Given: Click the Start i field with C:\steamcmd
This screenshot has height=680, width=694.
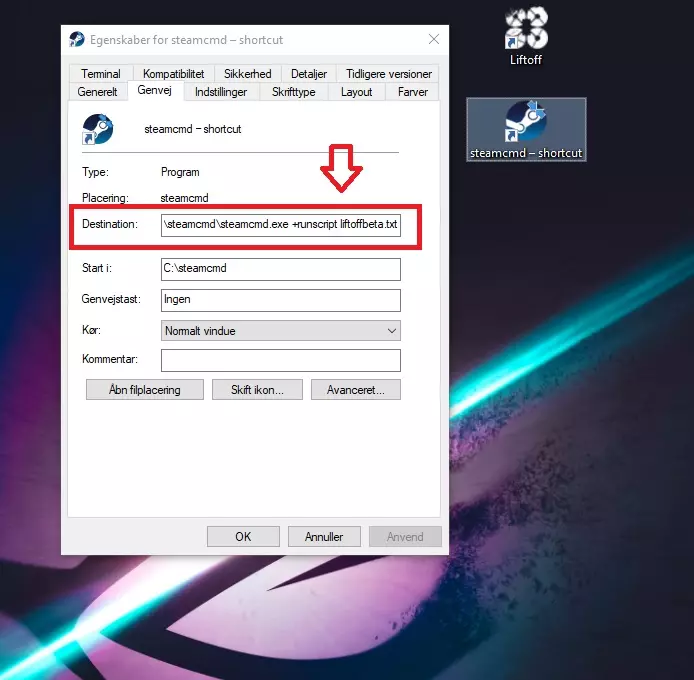Looking at the screenshot, I should [x=281, y=269].
